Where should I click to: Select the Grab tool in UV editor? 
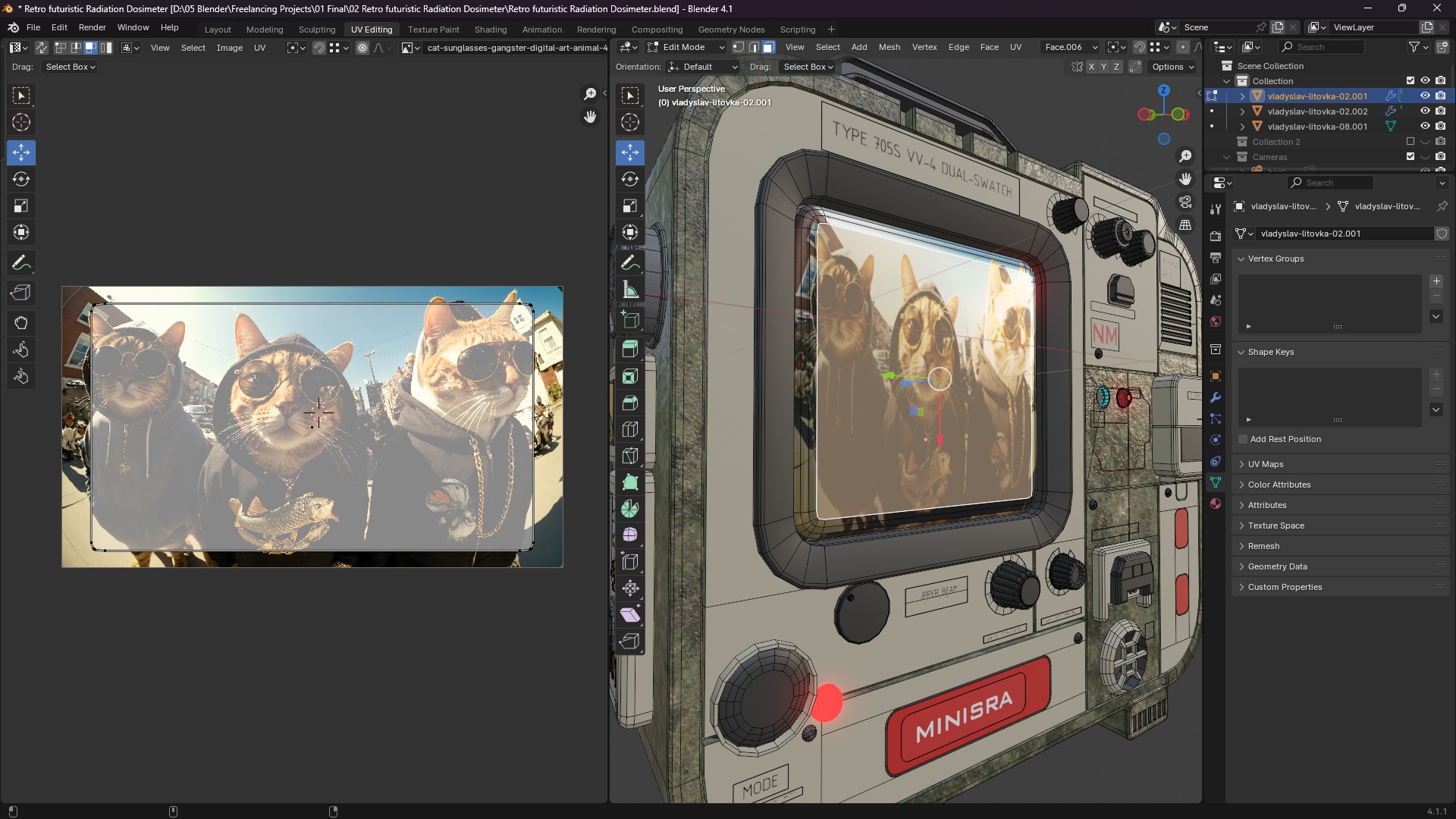click(21, 323)
